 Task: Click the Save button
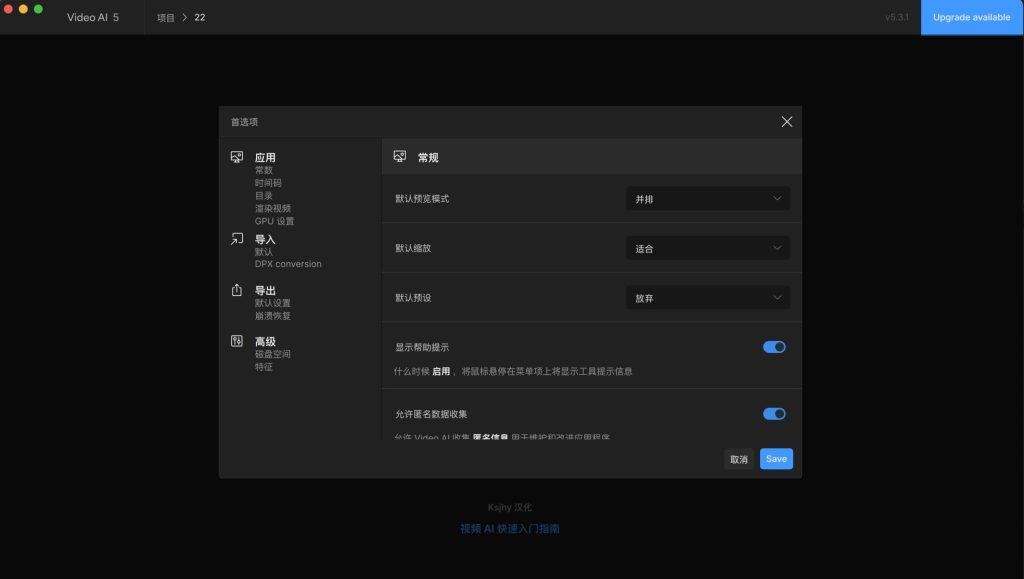pos(776,458)
